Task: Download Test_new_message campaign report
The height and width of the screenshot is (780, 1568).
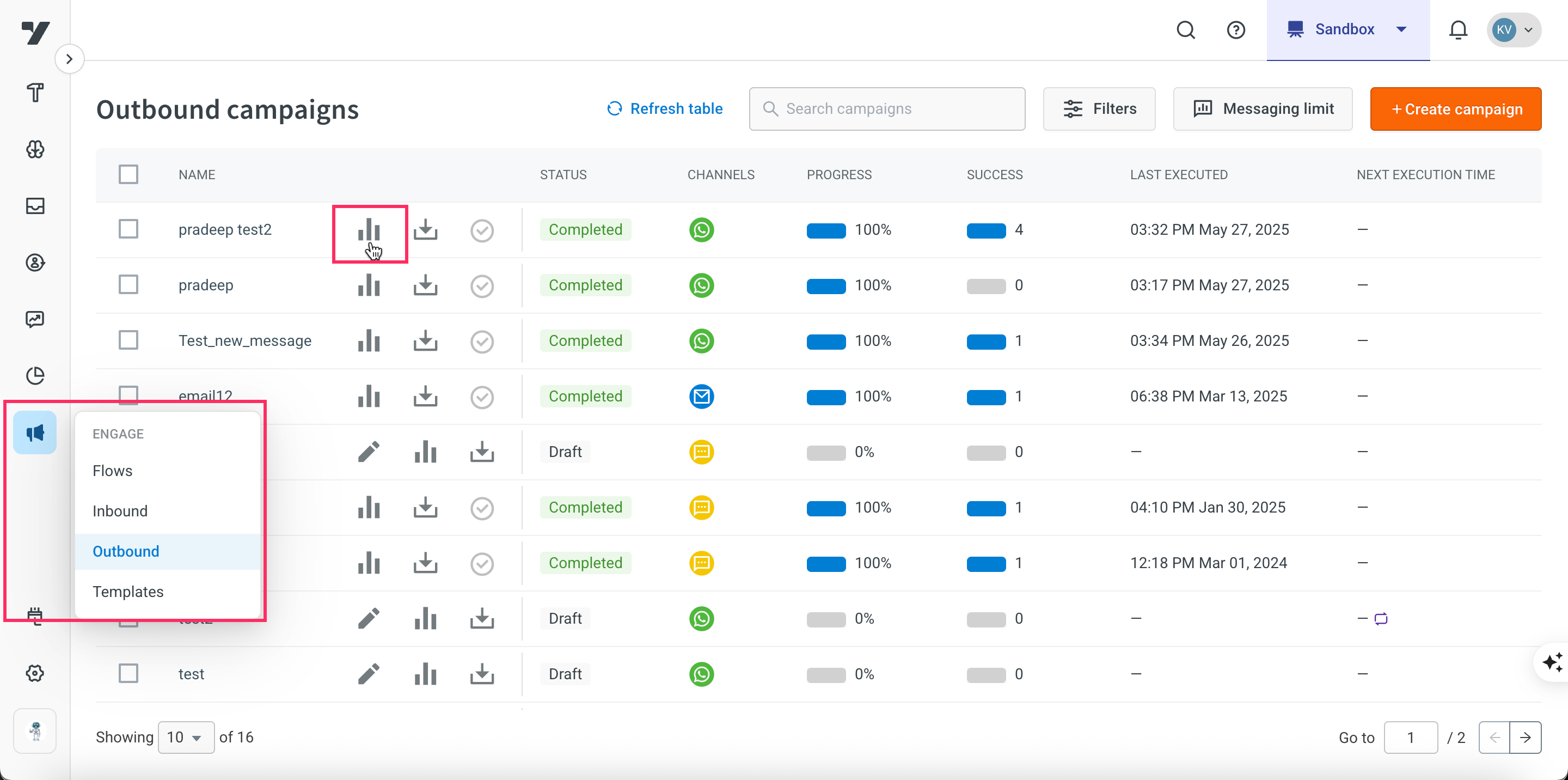Action: click(425, 340)
